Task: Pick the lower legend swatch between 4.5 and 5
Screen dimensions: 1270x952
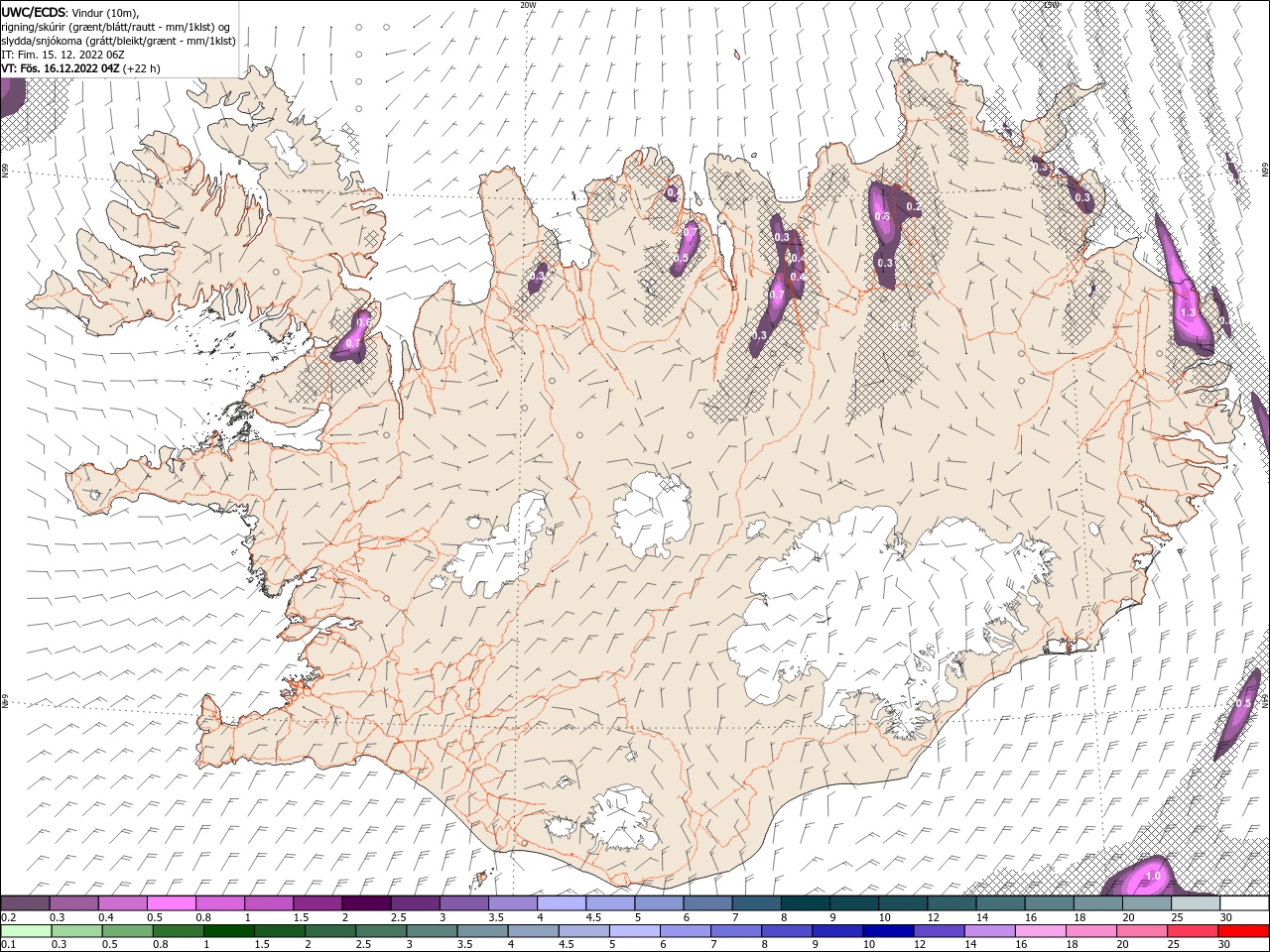Action: (583, 931)
